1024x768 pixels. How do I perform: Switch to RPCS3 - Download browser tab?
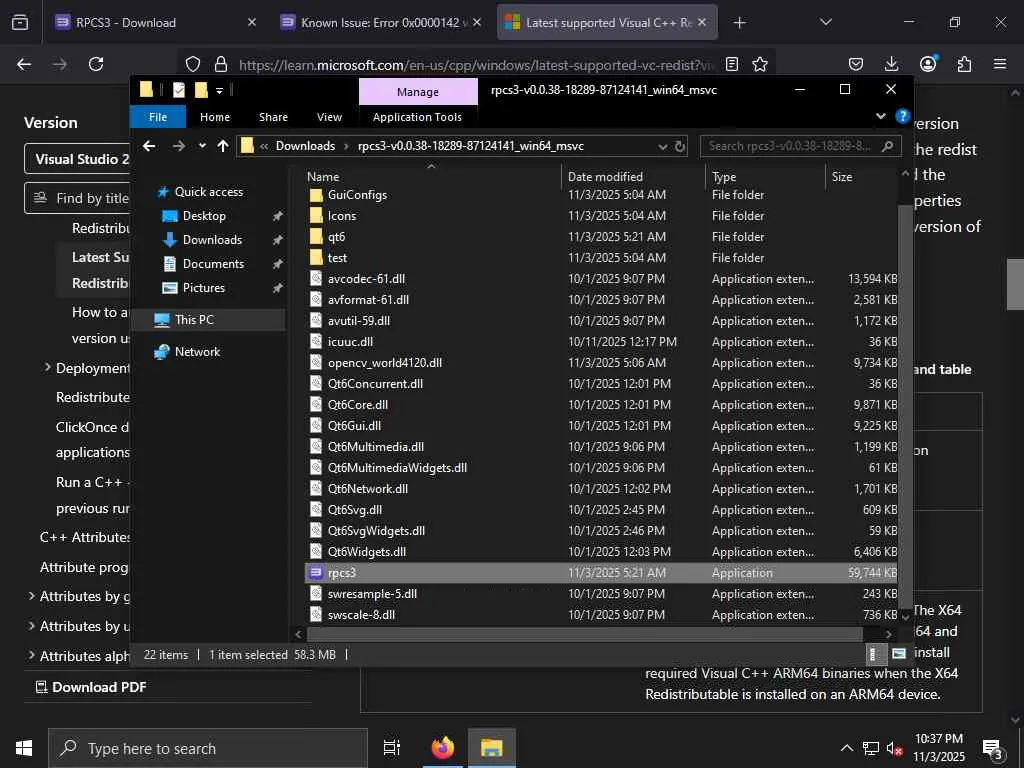click(x=157, y=22)
